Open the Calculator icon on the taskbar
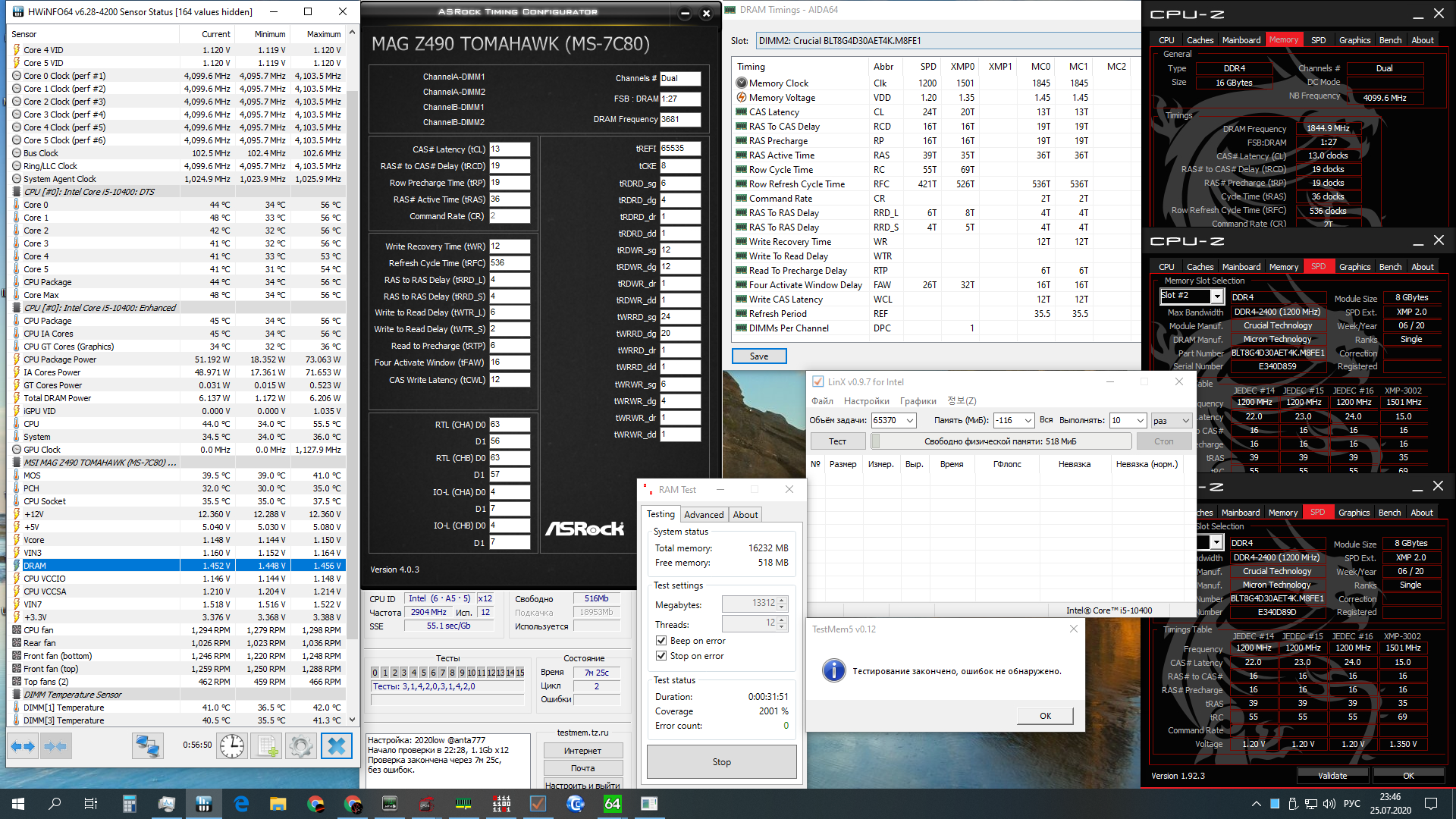 (130, 804)
